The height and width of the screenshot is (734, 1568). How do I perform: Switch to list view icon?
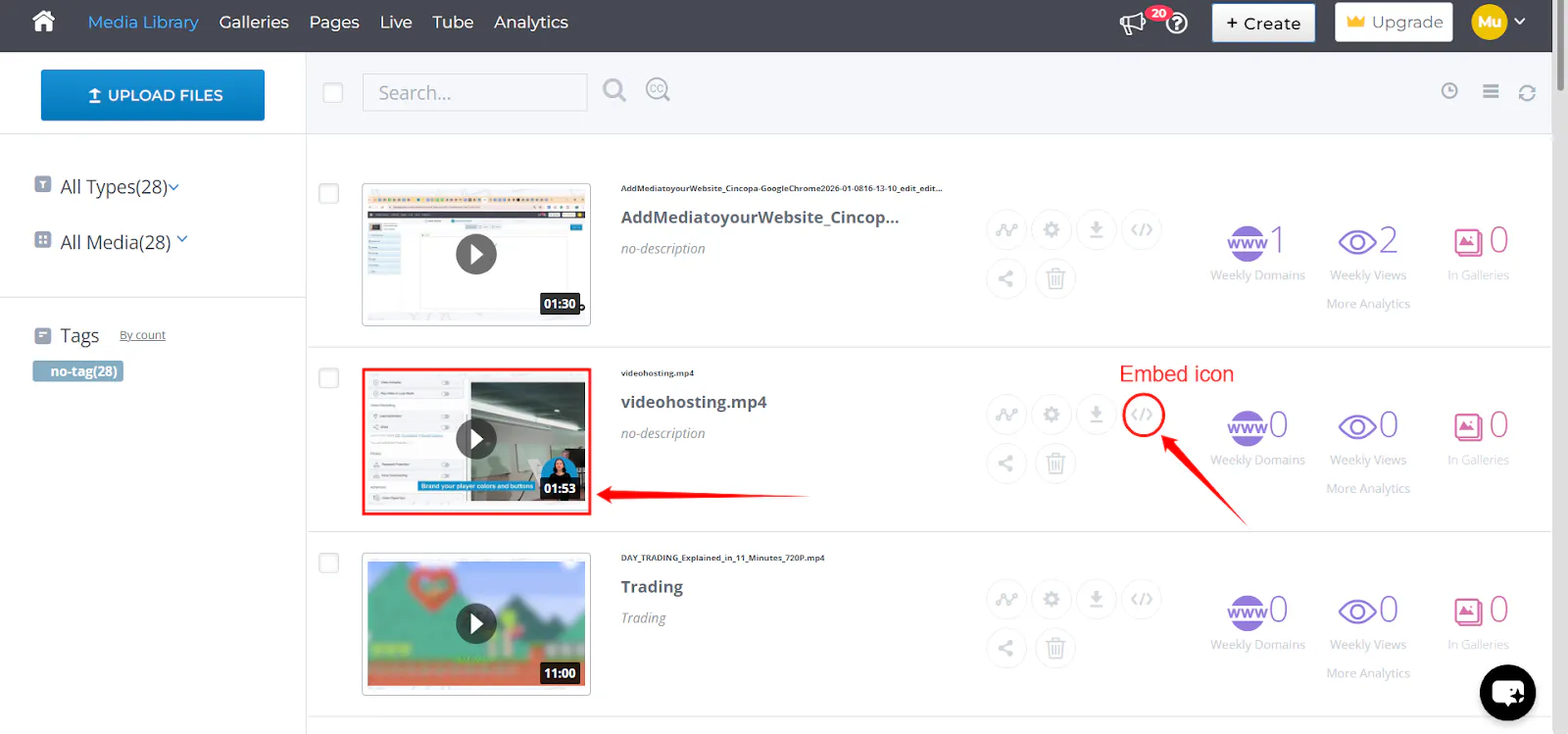coord(1491,91)
